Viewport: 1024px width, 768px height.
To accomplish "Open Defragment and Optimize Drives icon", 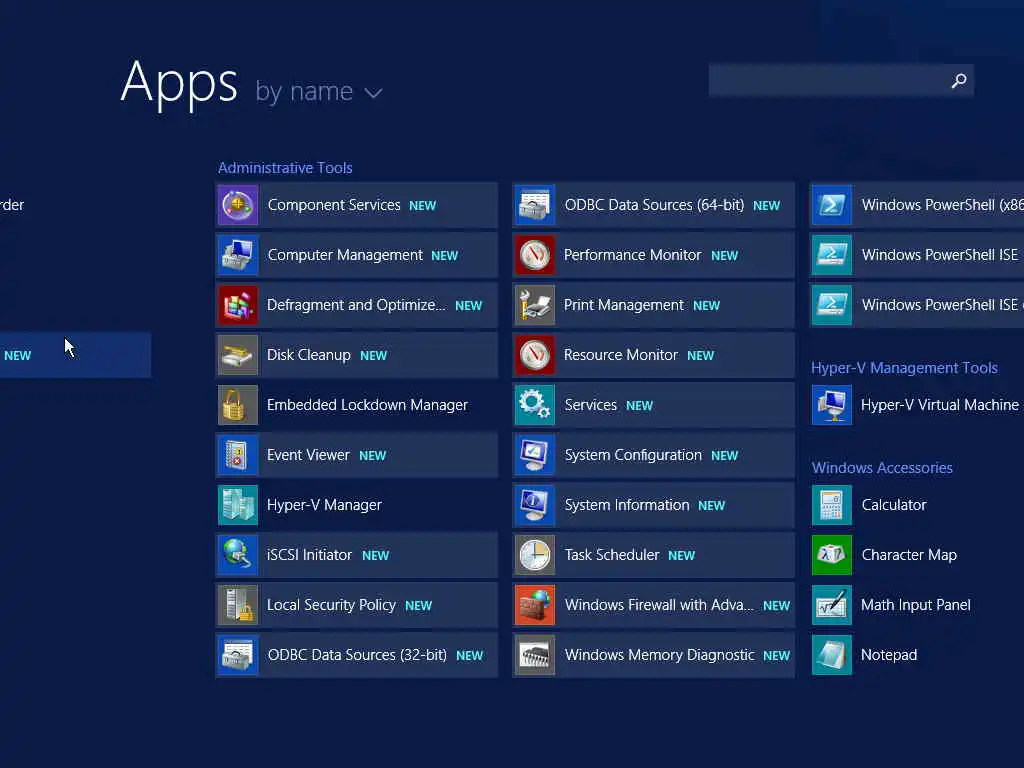I will pyautogui.click(x=238, y=305).
